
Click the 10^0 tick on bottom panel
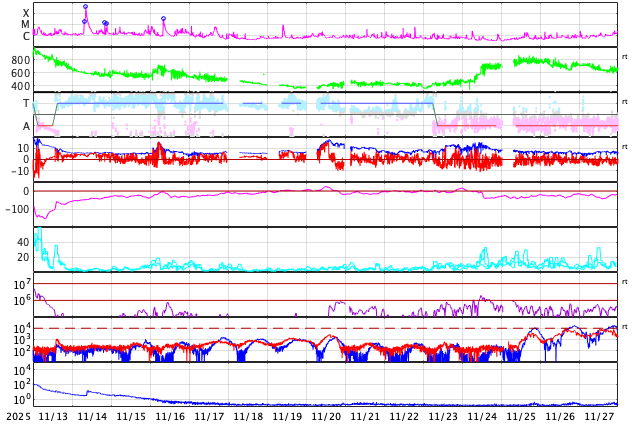22,399
